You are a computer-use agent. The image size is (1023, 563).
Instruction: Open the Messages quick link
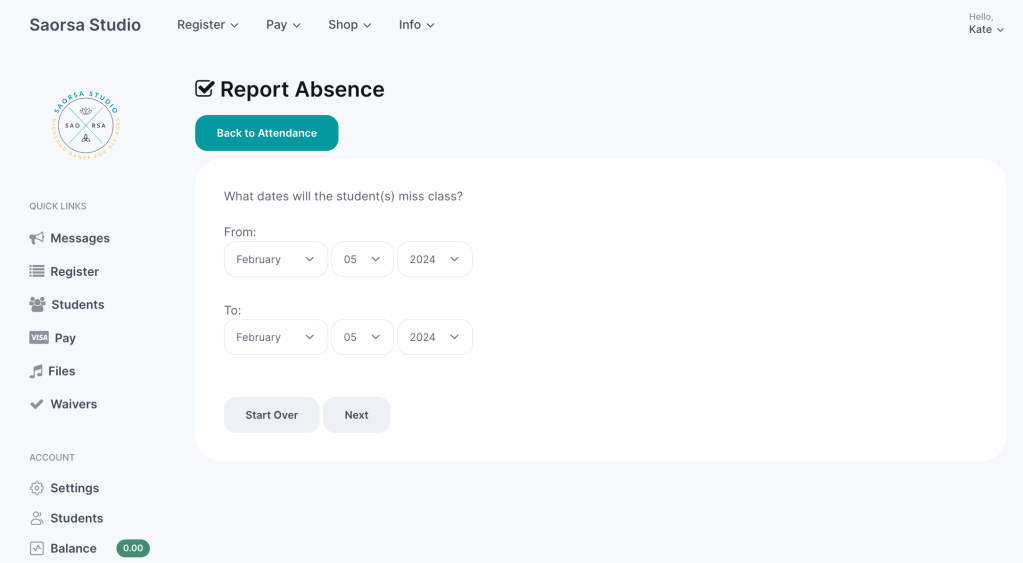(69, 238)
